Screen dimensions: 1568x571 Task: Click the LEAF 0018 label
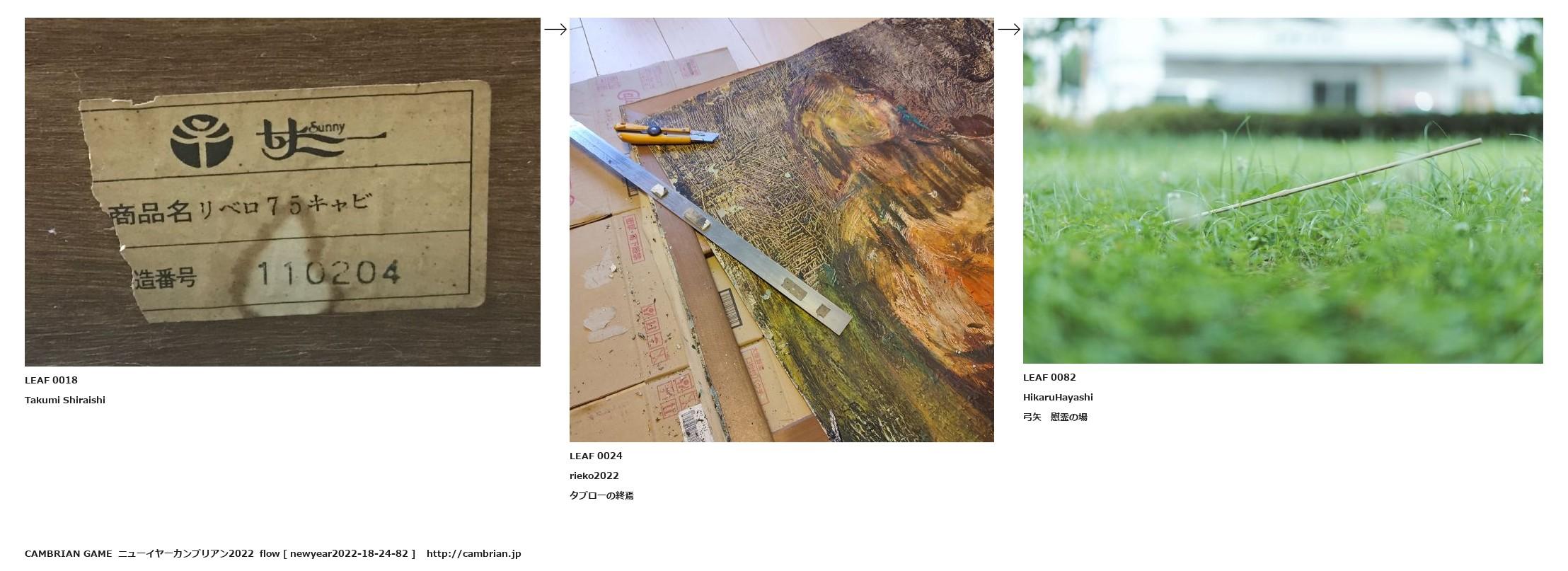(51, 380)
